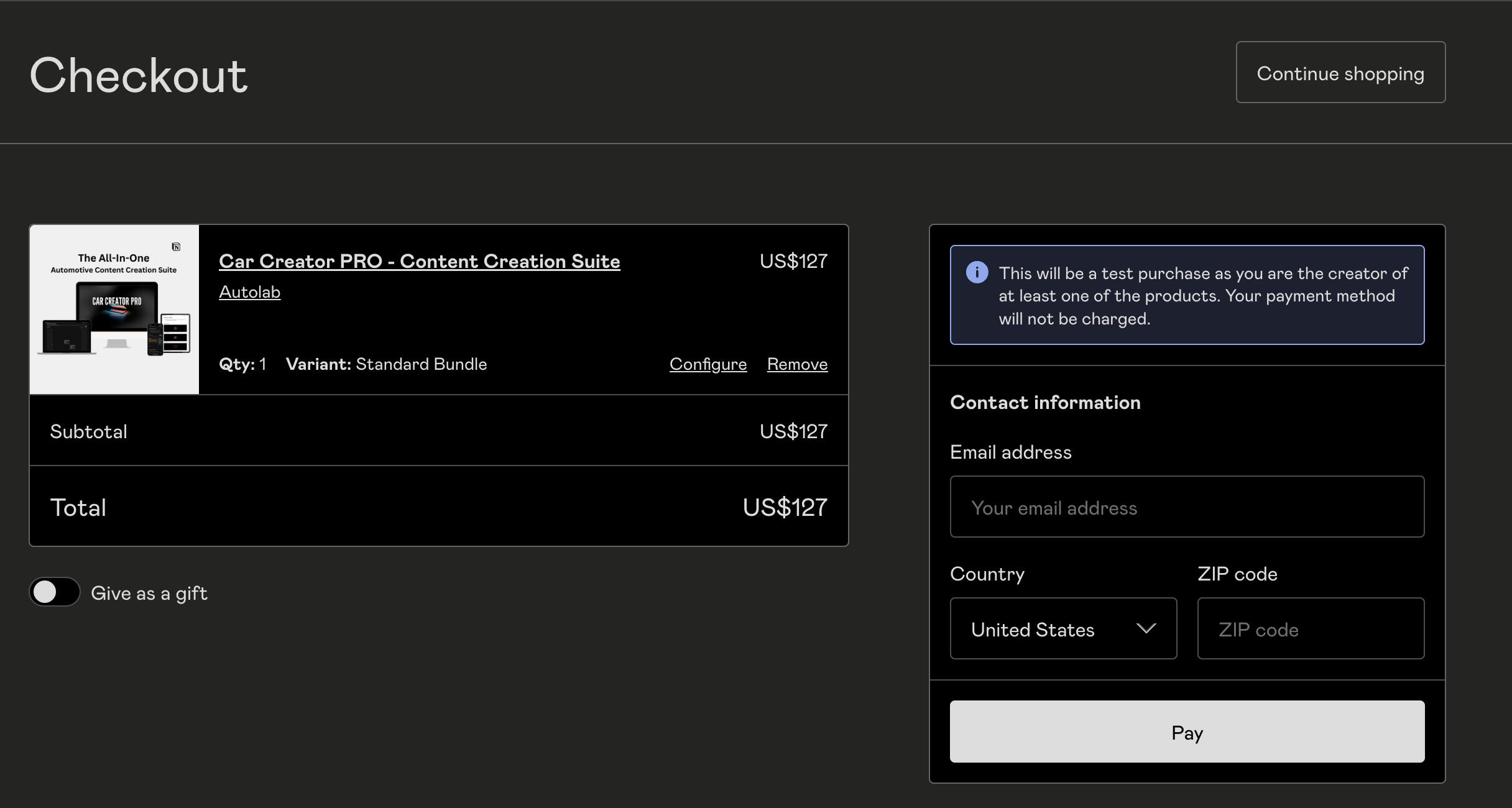Click the 'Email address' field label
Viewport: 1512px width, 808px height.
tap(1010, 452)
